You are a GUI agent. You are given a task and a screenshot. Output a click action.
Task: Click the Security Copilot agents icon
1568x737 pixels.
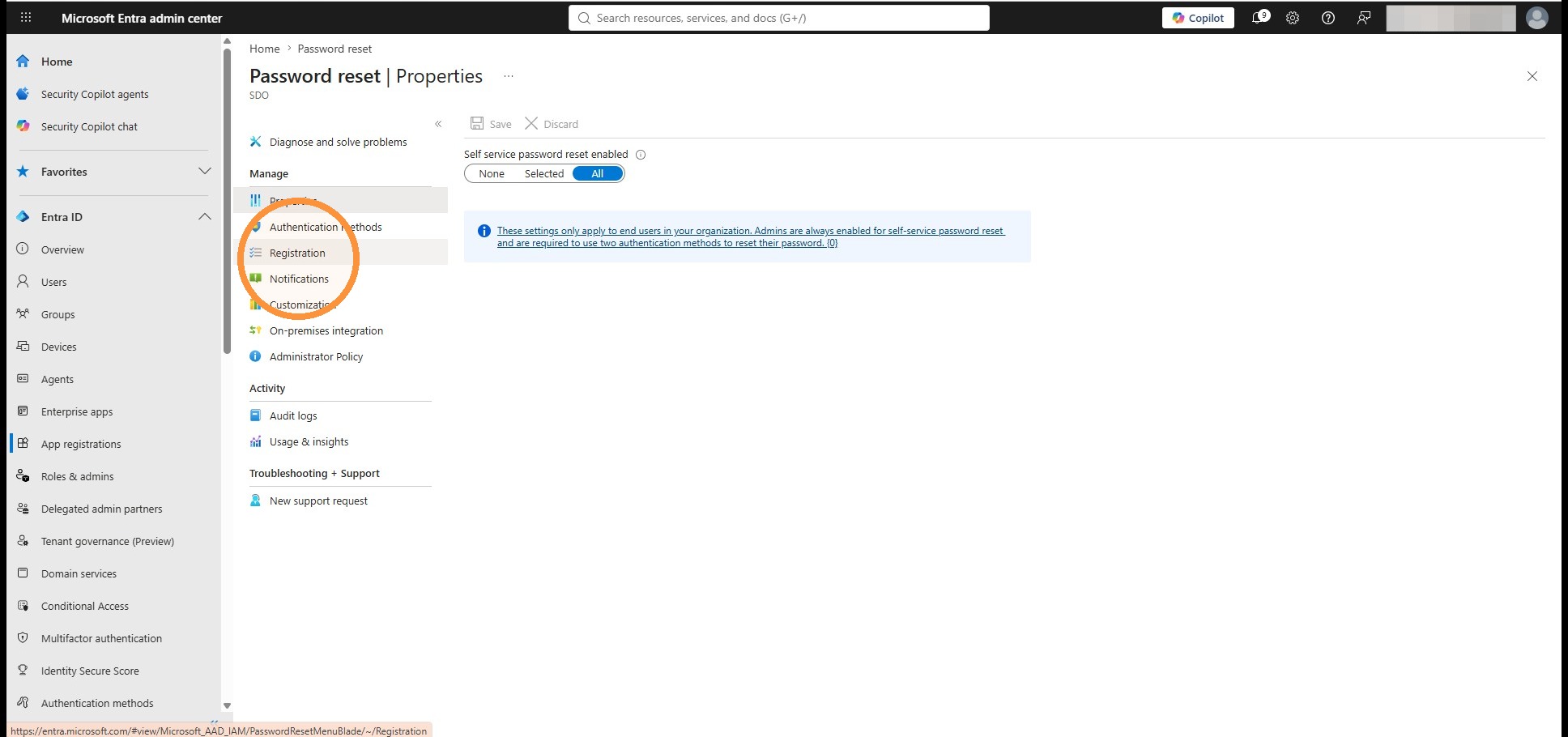23,94
